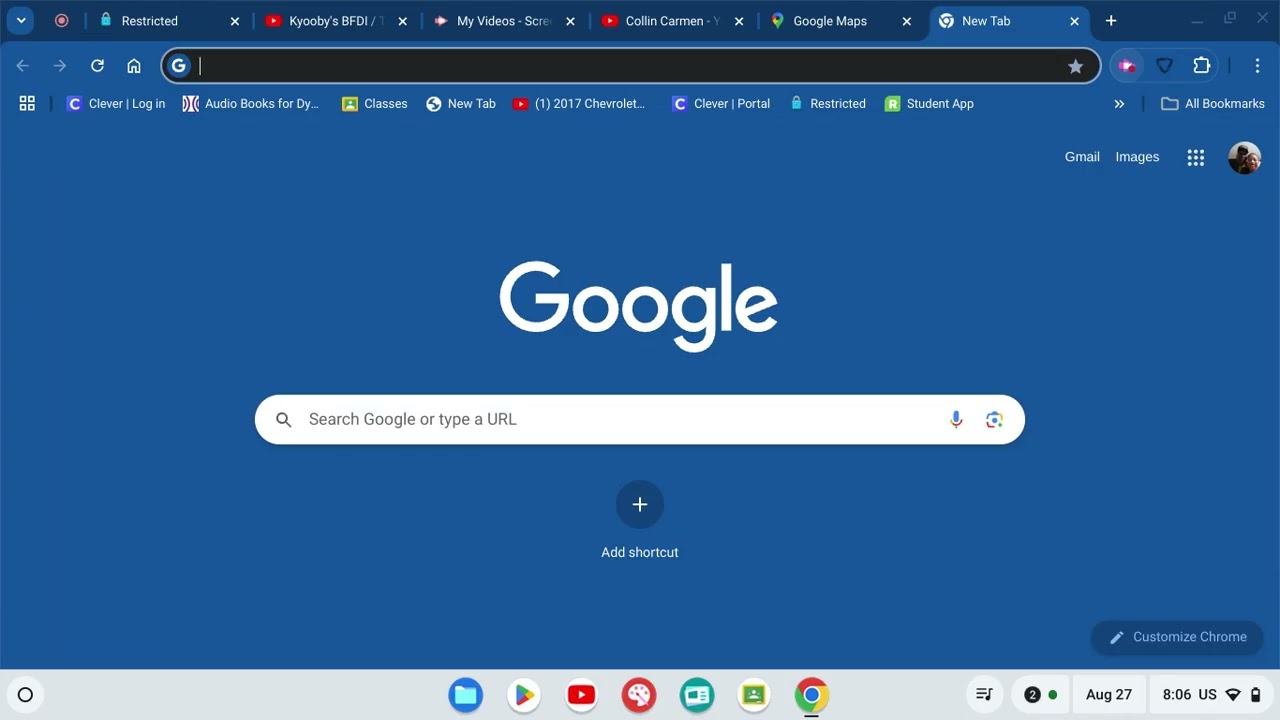
Task: Close Kyooby's BFDI tab
Action: pyautogui.click(x=403, y=21)
